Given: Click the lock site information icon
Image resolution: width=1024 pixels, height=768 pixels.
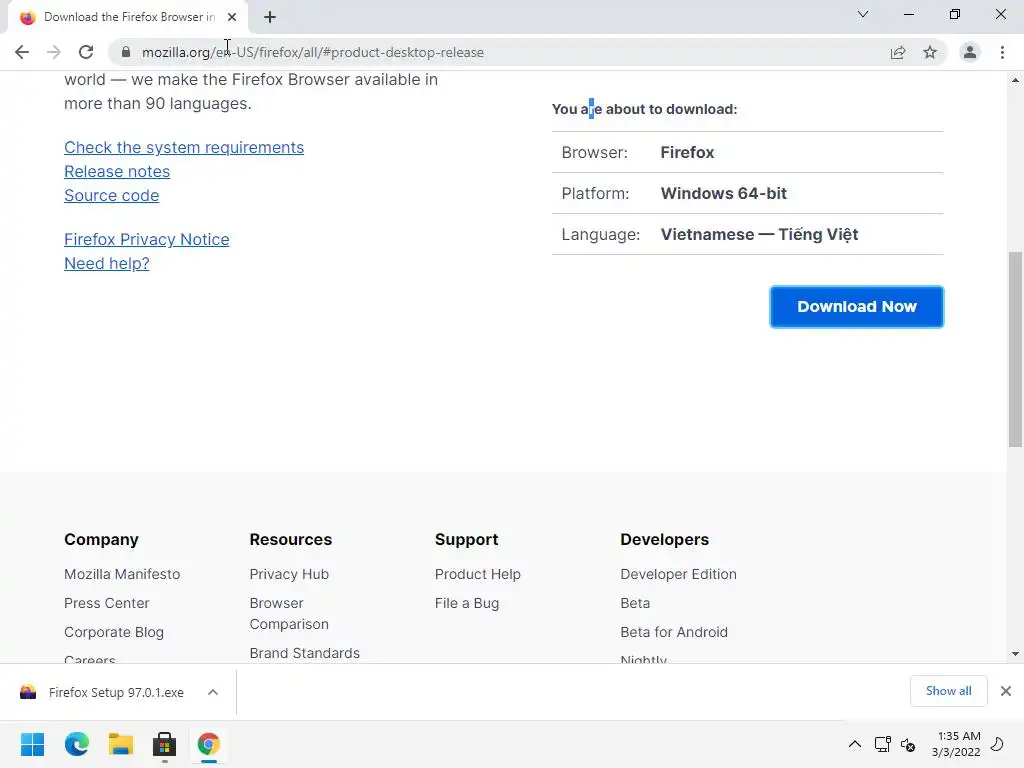Looking at the screenshot, I should (126, 52).
